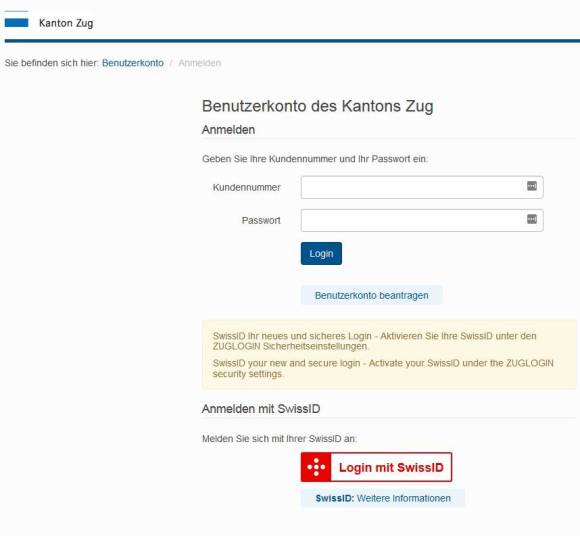This screenshot has height=536, width=580.
Task: Click the Anmelden section heading
Action: [228, 130]
